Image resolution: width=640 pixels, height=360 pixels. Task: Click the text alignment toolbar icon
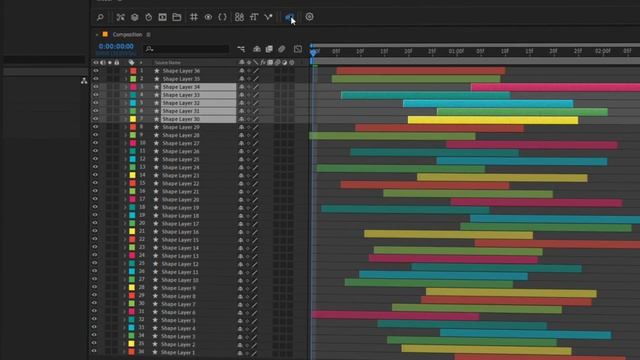pos(254,17)
